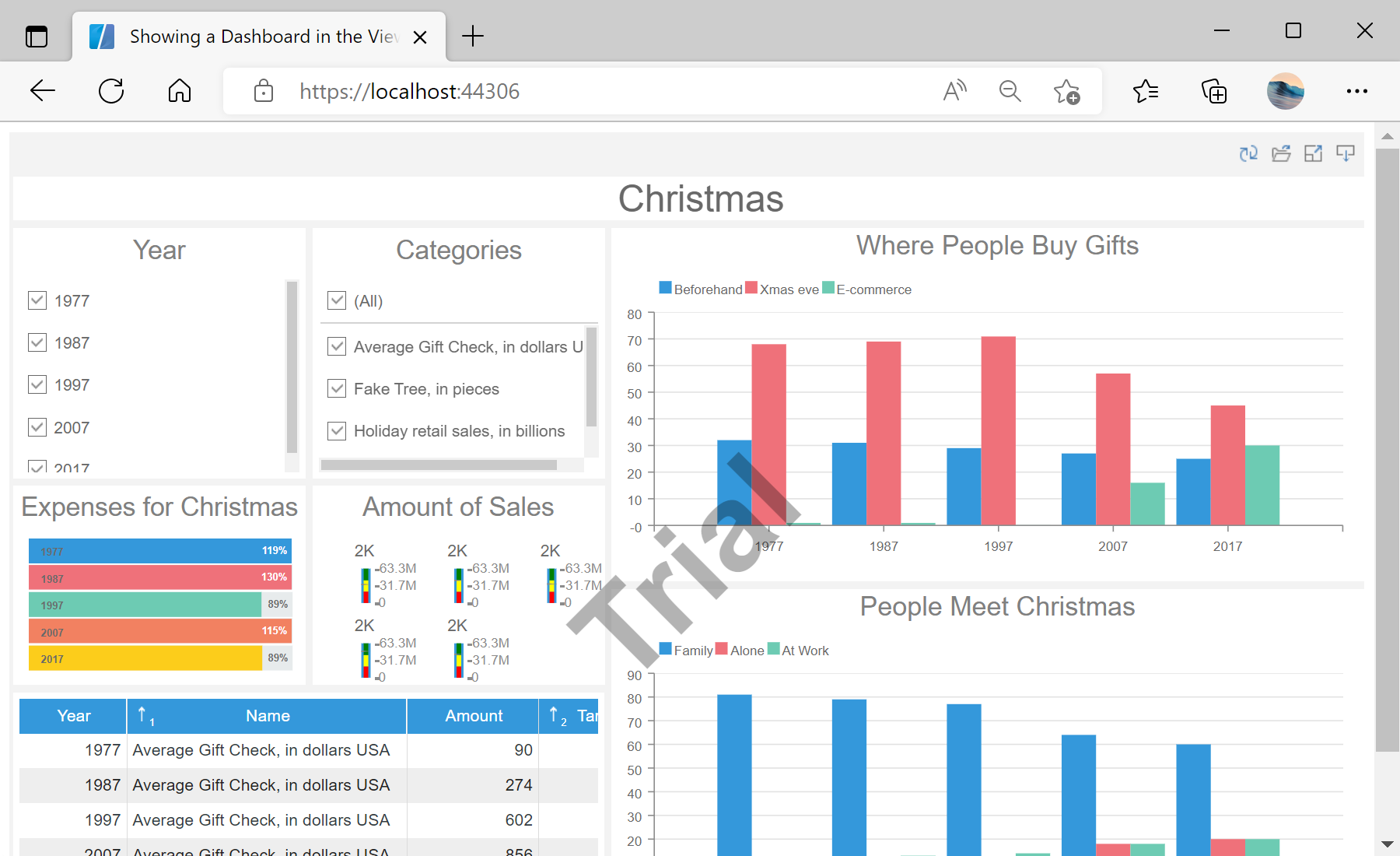1400x856 pixels.
Task: Click the Xmas eve legend color swatch
Action: [x=751, y=288]
